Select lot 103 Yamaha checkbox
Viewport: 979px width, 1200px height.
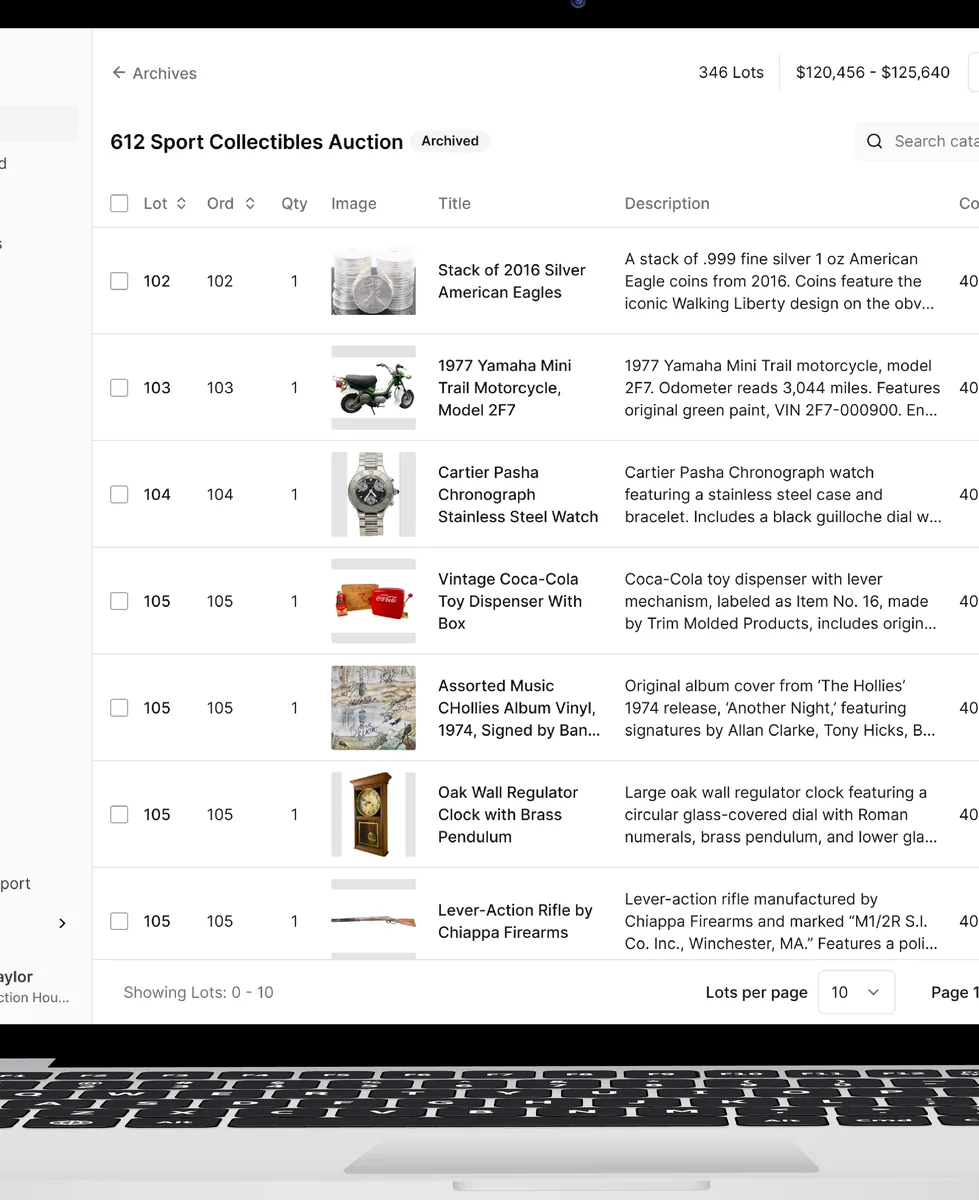tap(119, 388)
